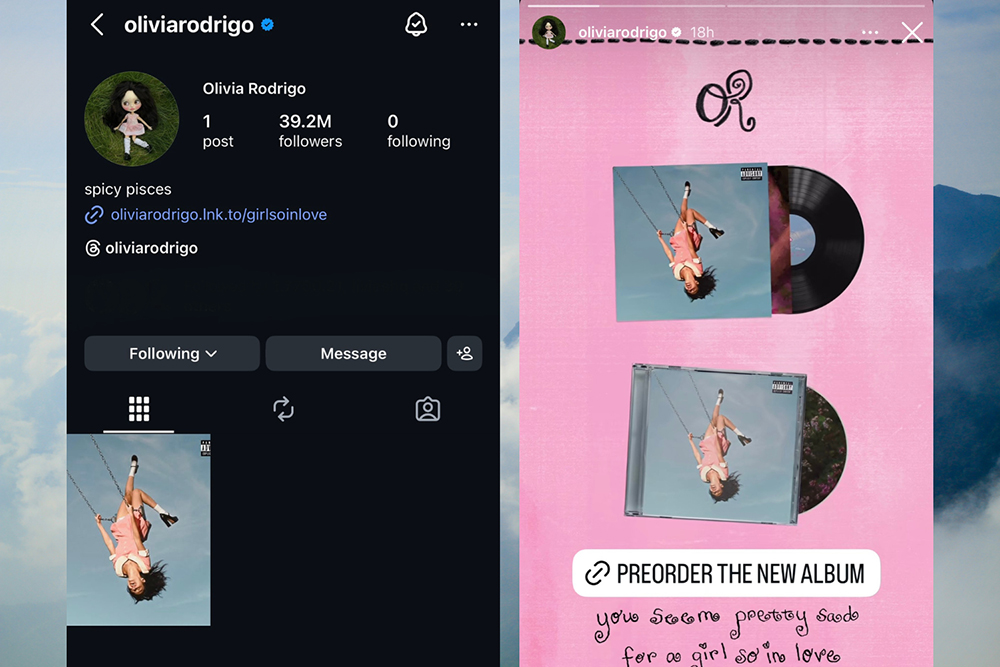This screenshot has width=1000, height=667.
Task: Click the doll profile picture
Action: tap(132, 119)
